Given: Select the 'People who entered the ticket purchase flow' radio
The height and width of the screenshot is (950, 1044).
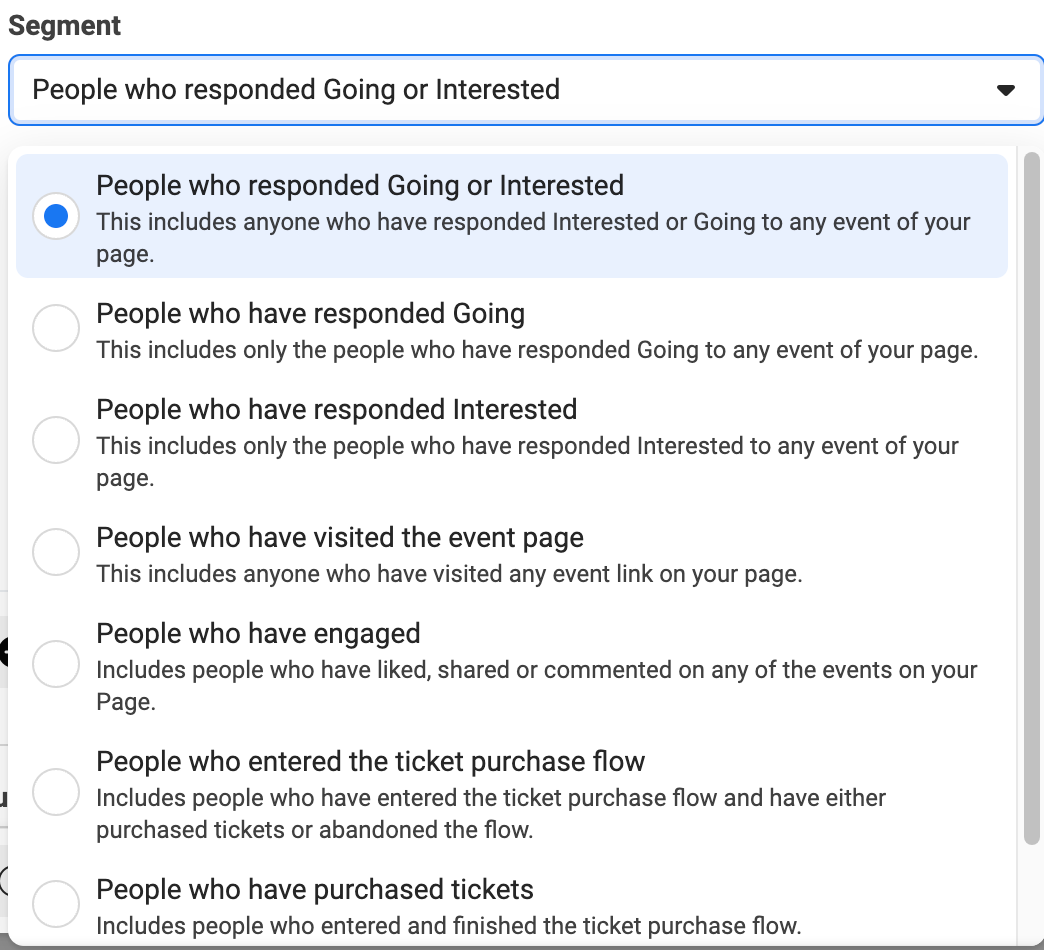Looking at the screenshot, I should click(x=56, y=791).
